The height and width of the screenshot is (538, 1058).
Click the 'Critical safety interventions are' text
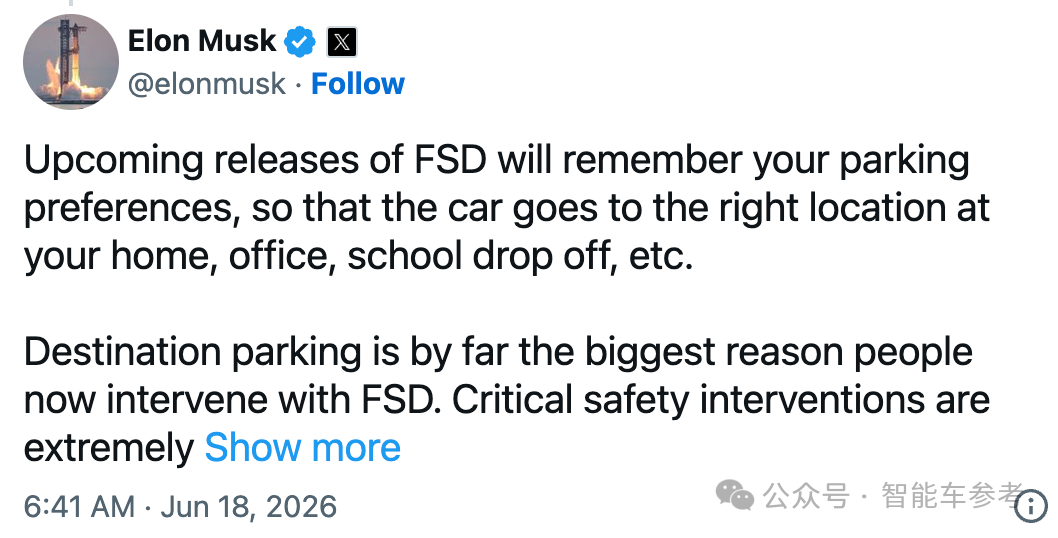coord(721,400)
